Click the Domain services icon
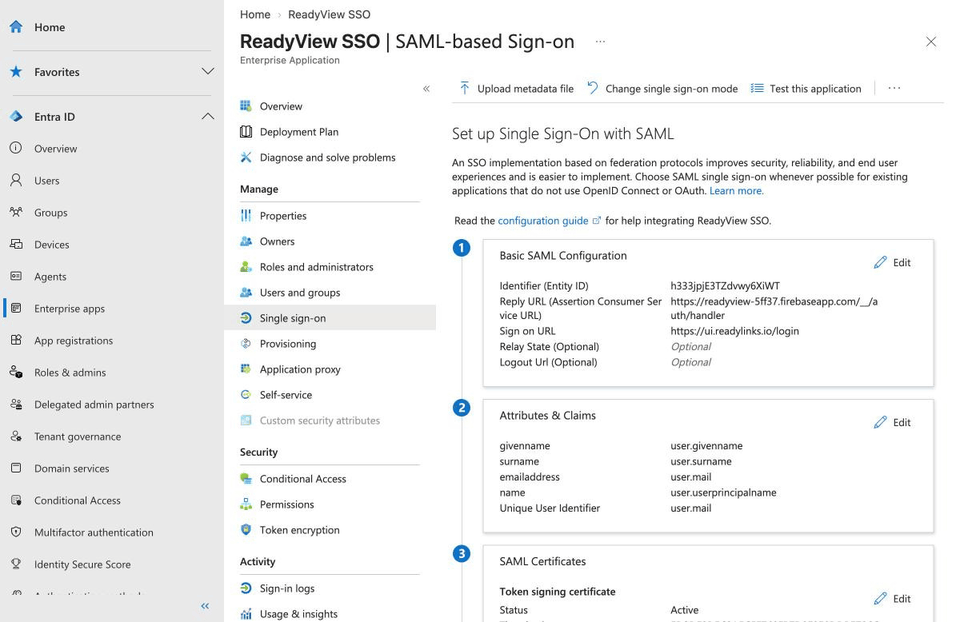Screen dimensions: 960x622 tap(17, 468)
